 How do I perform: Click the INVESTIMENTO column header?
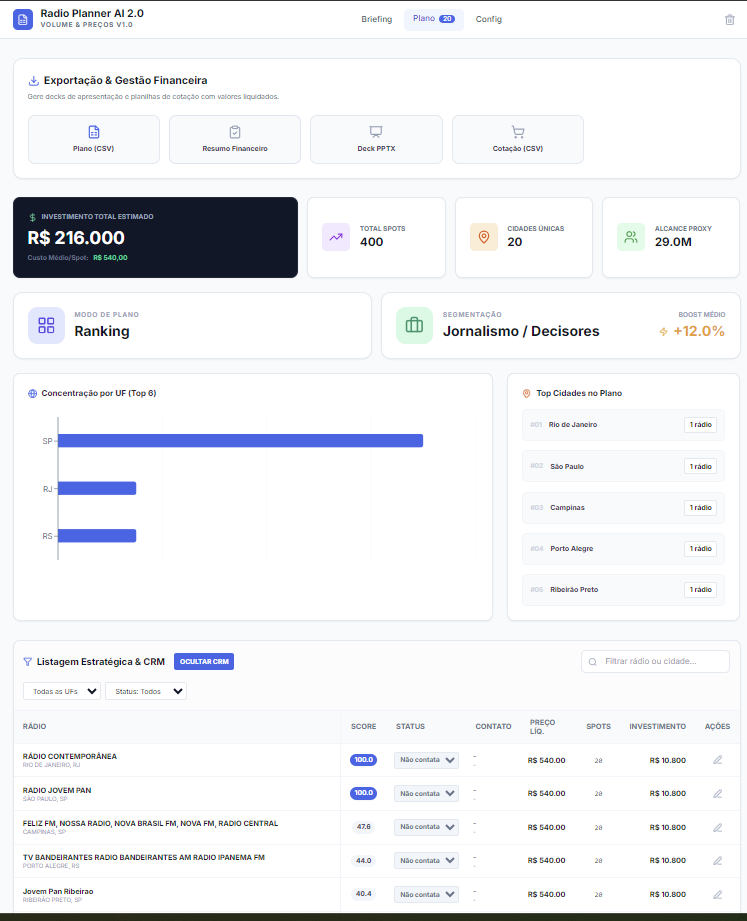(x=657, y=727)
